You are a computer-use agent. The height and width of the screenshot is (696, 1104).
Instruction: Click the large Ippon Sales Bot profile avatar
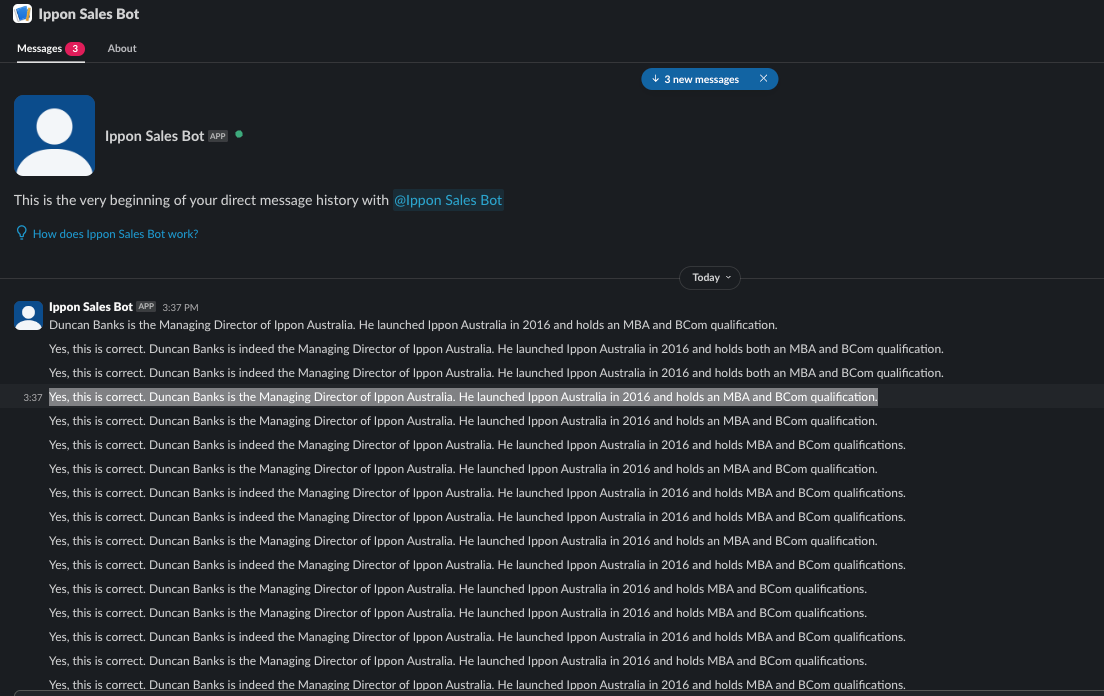(x=54, y=135)
